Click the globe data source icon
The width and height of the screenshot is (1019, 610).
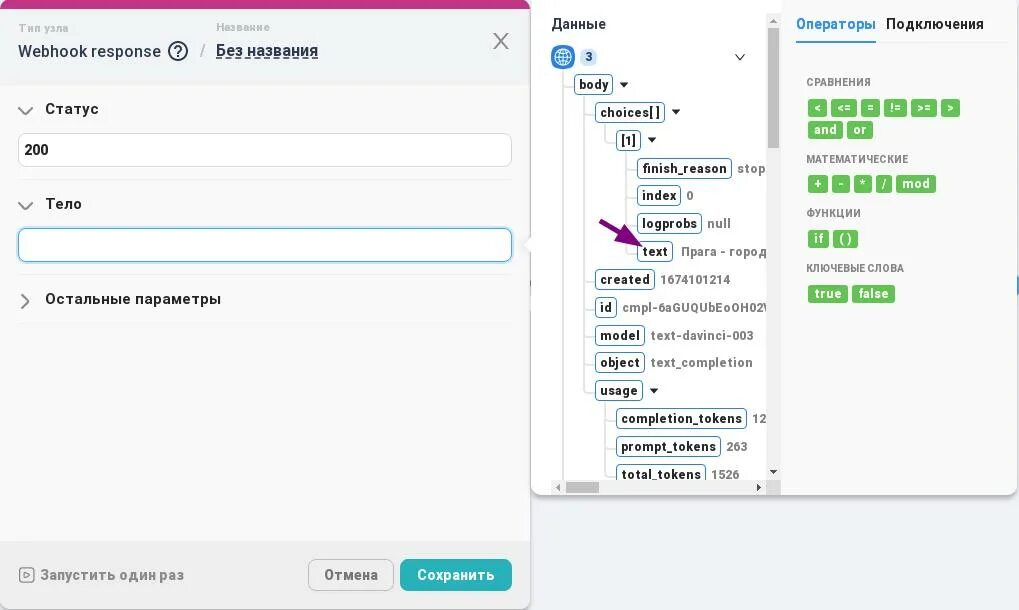tap(563, 57)
